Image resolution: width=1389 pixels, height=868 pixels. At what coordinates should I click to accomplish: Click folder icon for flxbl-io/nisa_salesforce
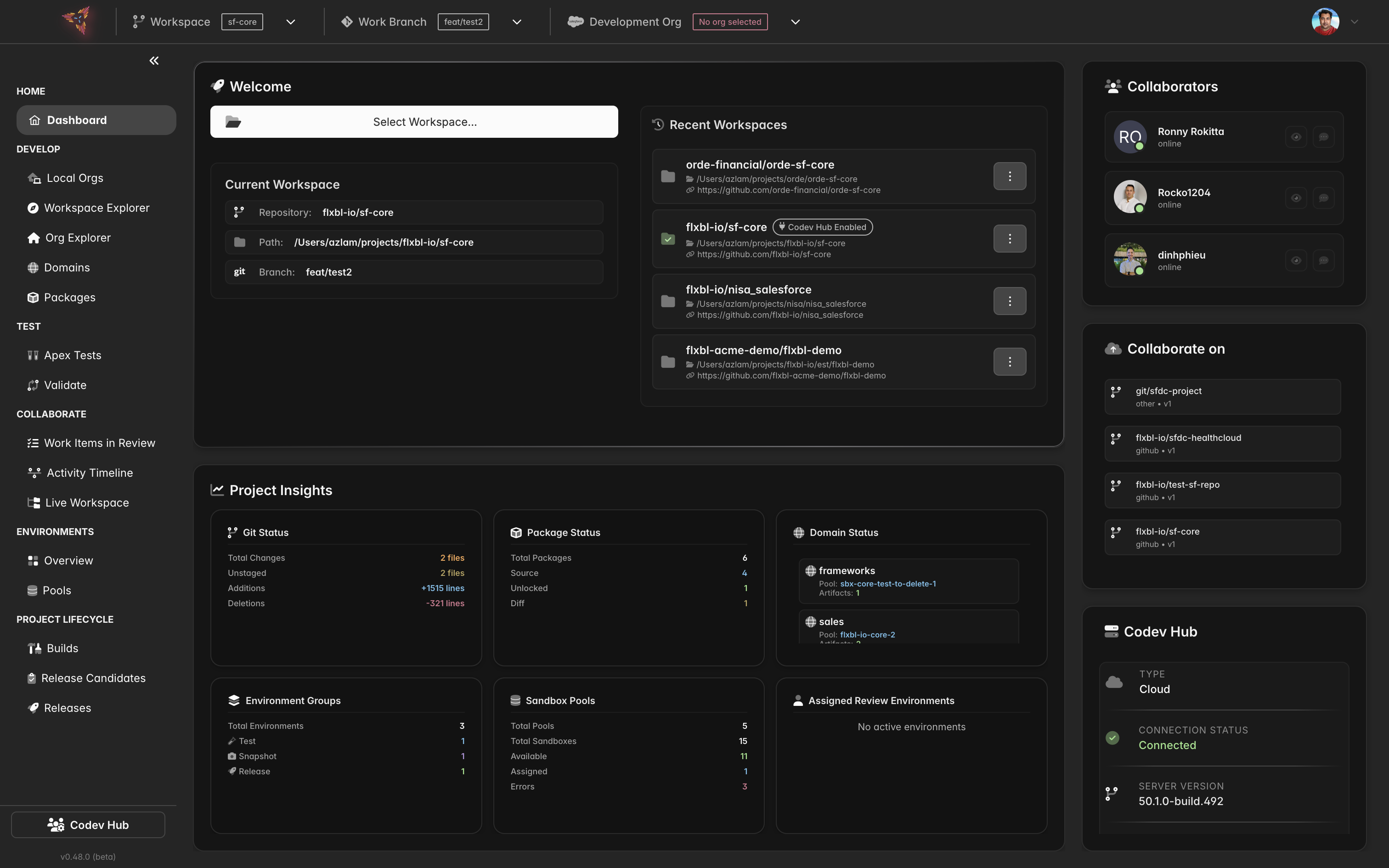pyautogui.click(x=668, y=301)
